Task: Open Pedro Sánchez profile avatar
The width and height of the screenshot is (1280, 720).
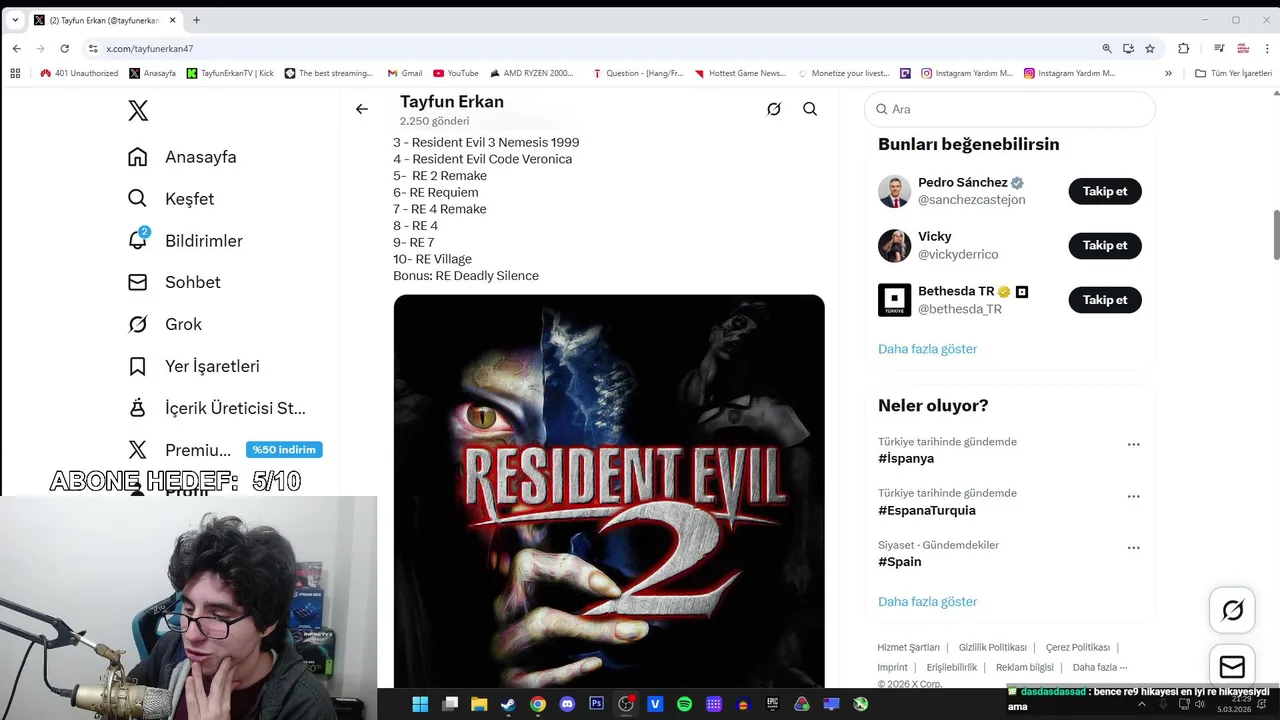Action: (x=894, y=191)
